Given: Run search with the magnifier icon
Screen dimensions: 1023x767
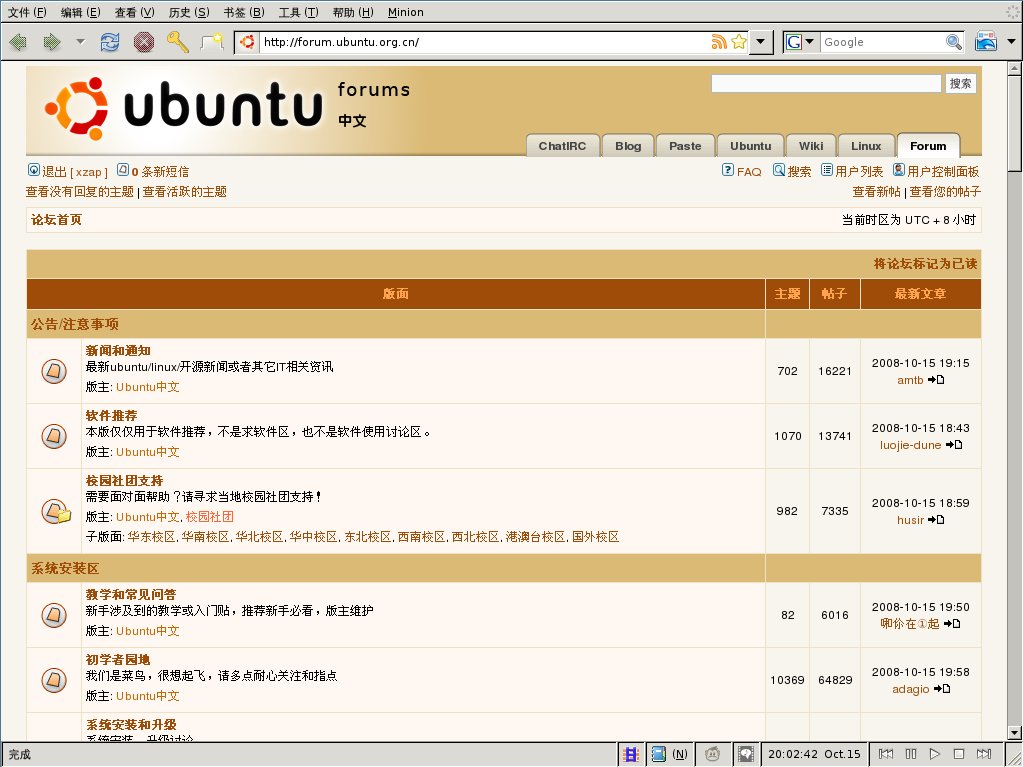Looking at the screenshot, I should pos(954,42).
